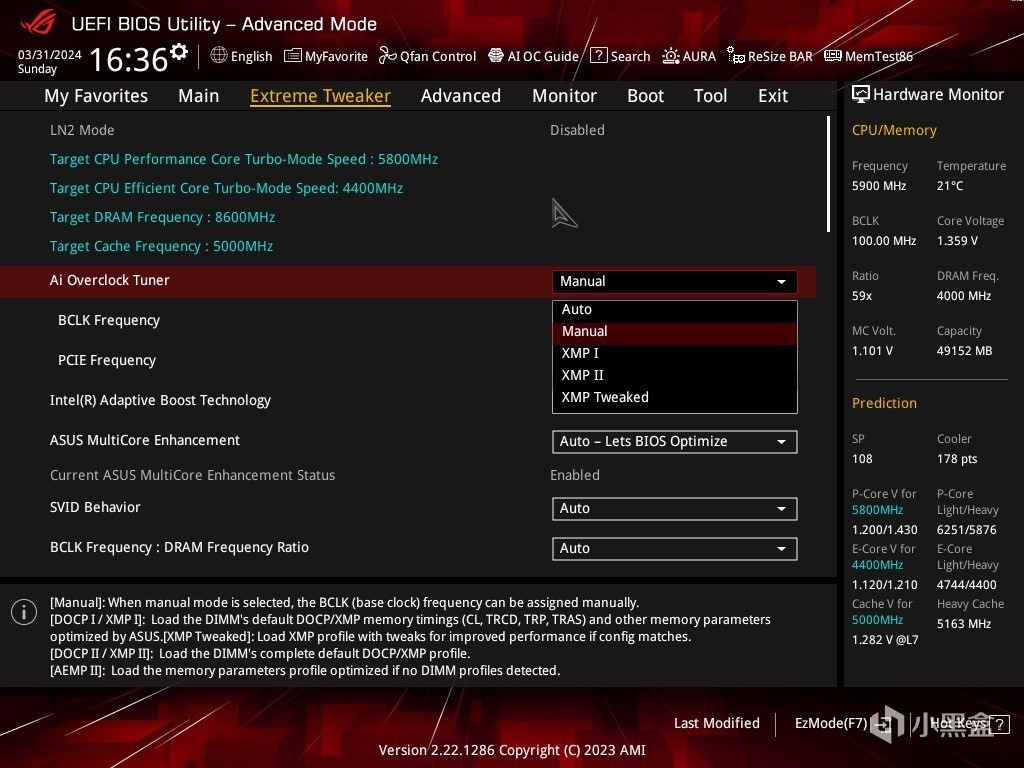The image size is (1024, 768).
Task: Click the Prediction section heading
Action: click(884, 404)
